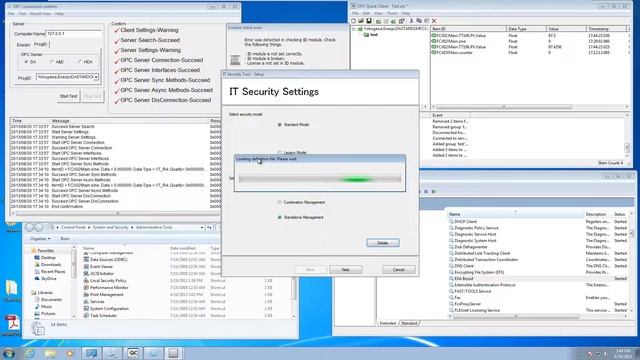This screenshot has height=360, width=640.
Task: Select A&E radio button under OPC Server
Action: pyautogui.click(x=52, y=62)
